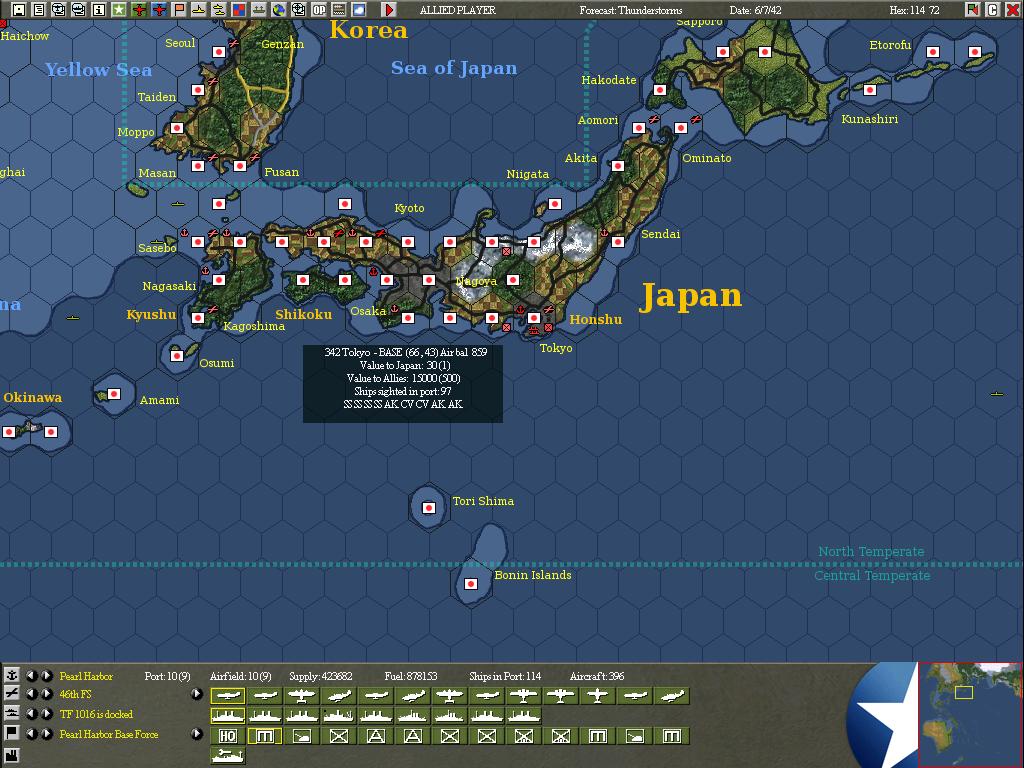Click 'Forecast: Thunderstorms' status text
1024x768 pixels.
pos(630,10)
